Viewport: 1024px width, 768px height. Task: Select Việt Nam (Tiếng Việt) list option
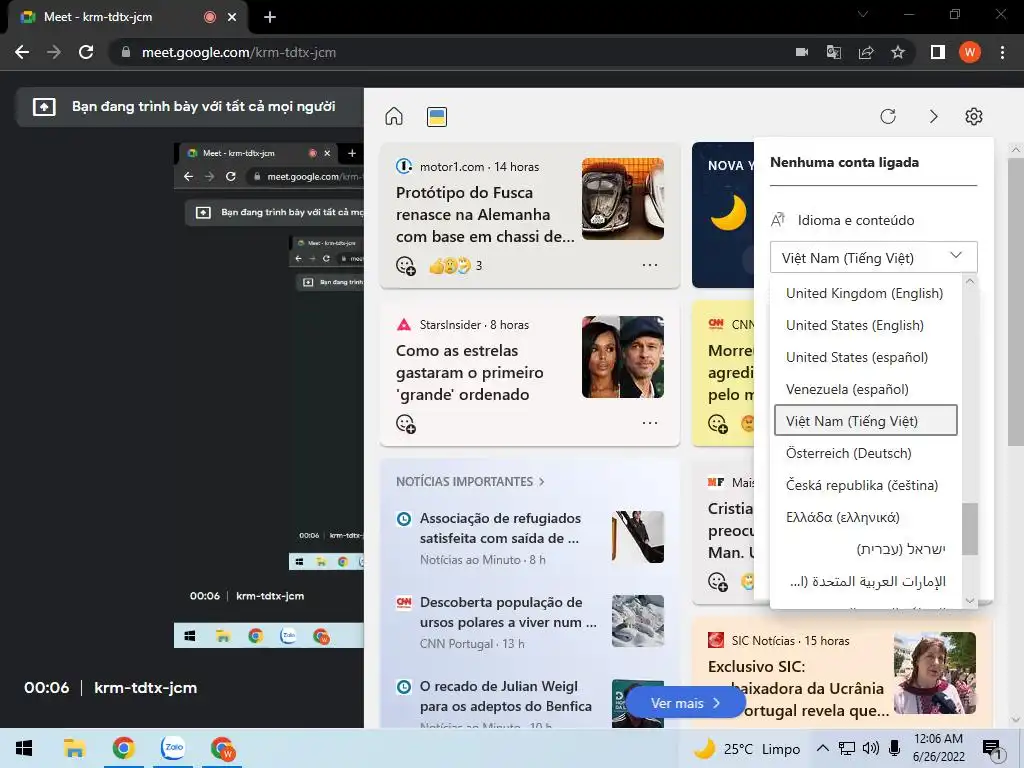(x=865, y=421)
